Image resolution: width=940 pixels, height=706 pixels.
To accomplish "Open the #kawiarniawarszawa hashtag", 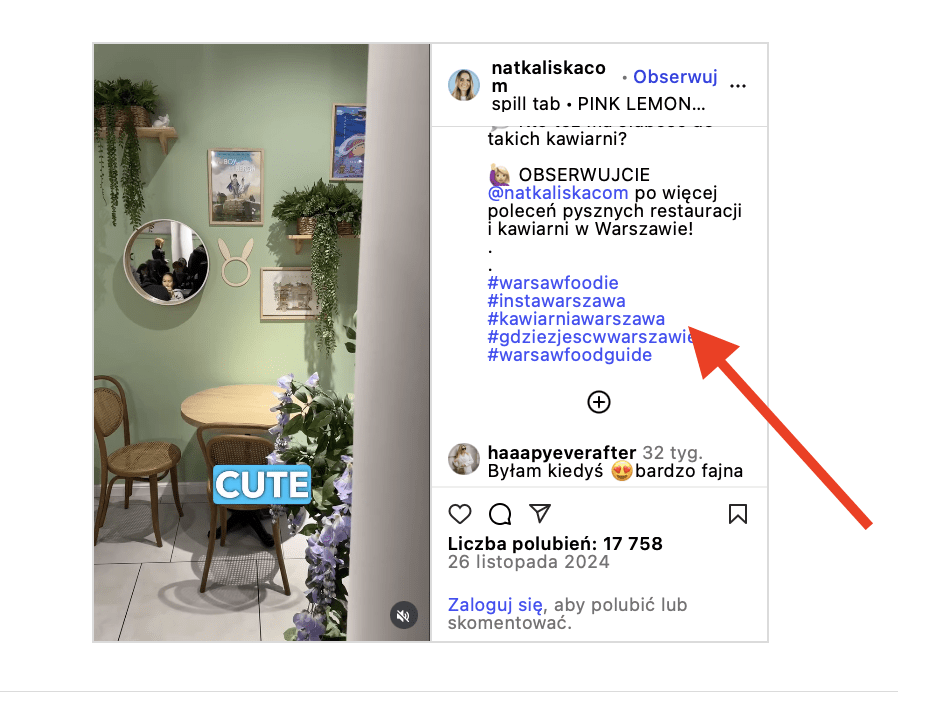I will pos(576,318).
